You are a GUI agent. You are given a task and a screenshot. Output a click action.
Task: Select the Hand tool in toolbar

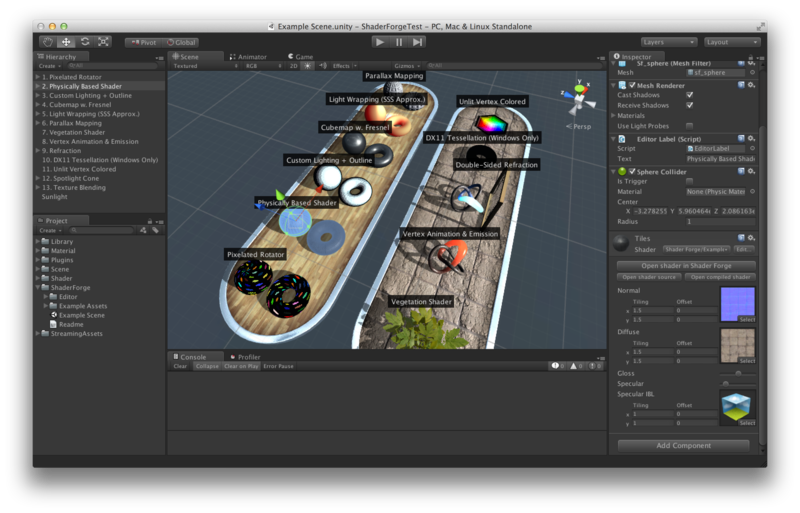pos(48,42)
